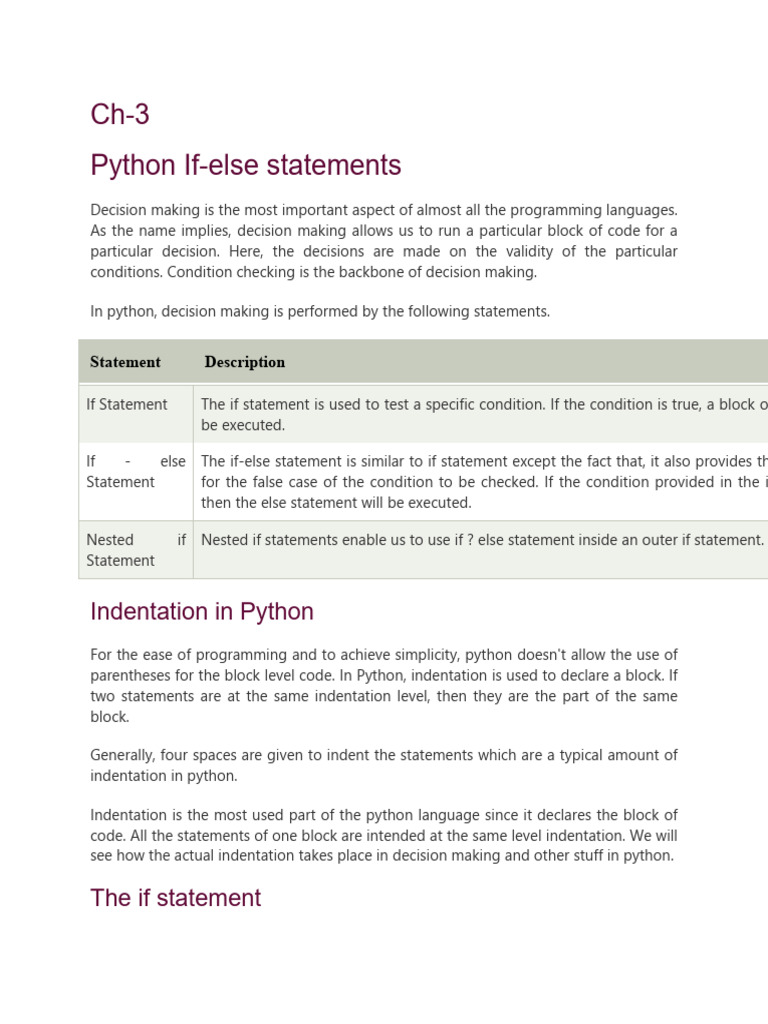768x1024 pixels.
Task: Select the "Indentation in Python" heading
Action: click(201, 611)
